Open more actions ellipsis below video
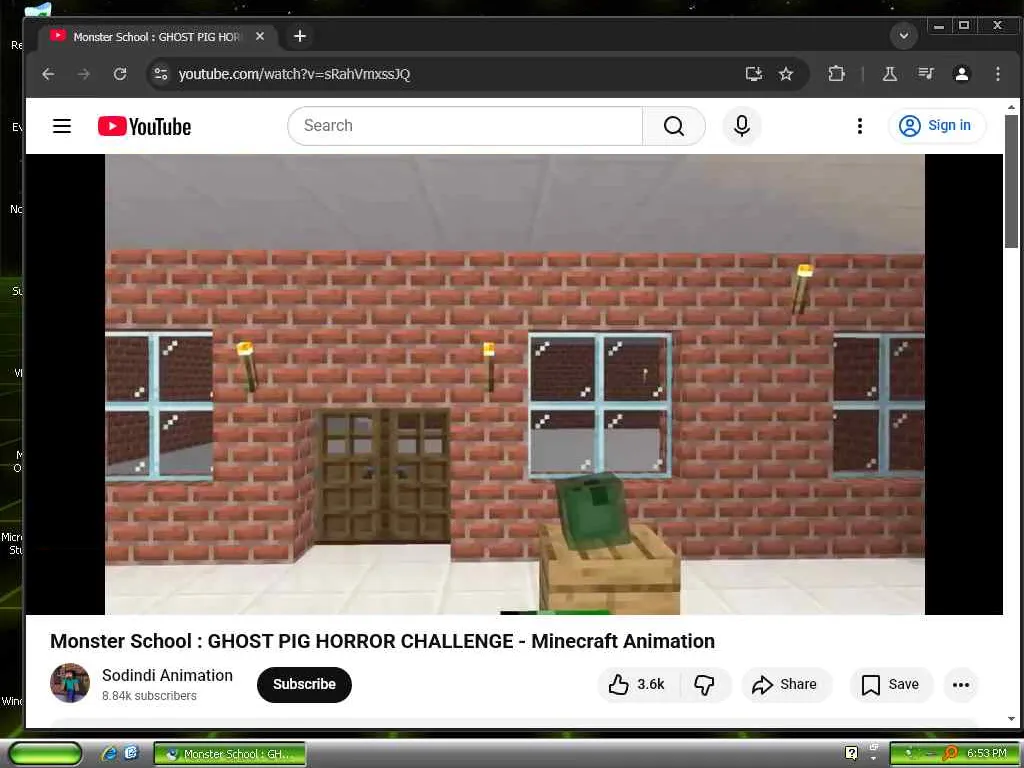The width and height of the screenshot is (1024, 768). 961,684
